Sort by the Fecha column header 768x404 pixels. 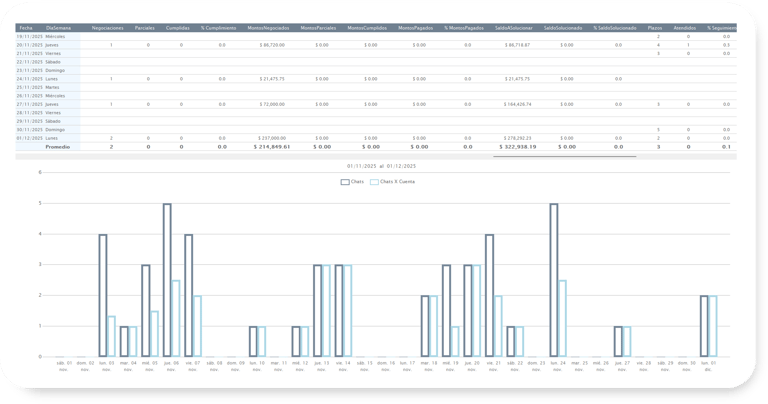pos(26,28)
